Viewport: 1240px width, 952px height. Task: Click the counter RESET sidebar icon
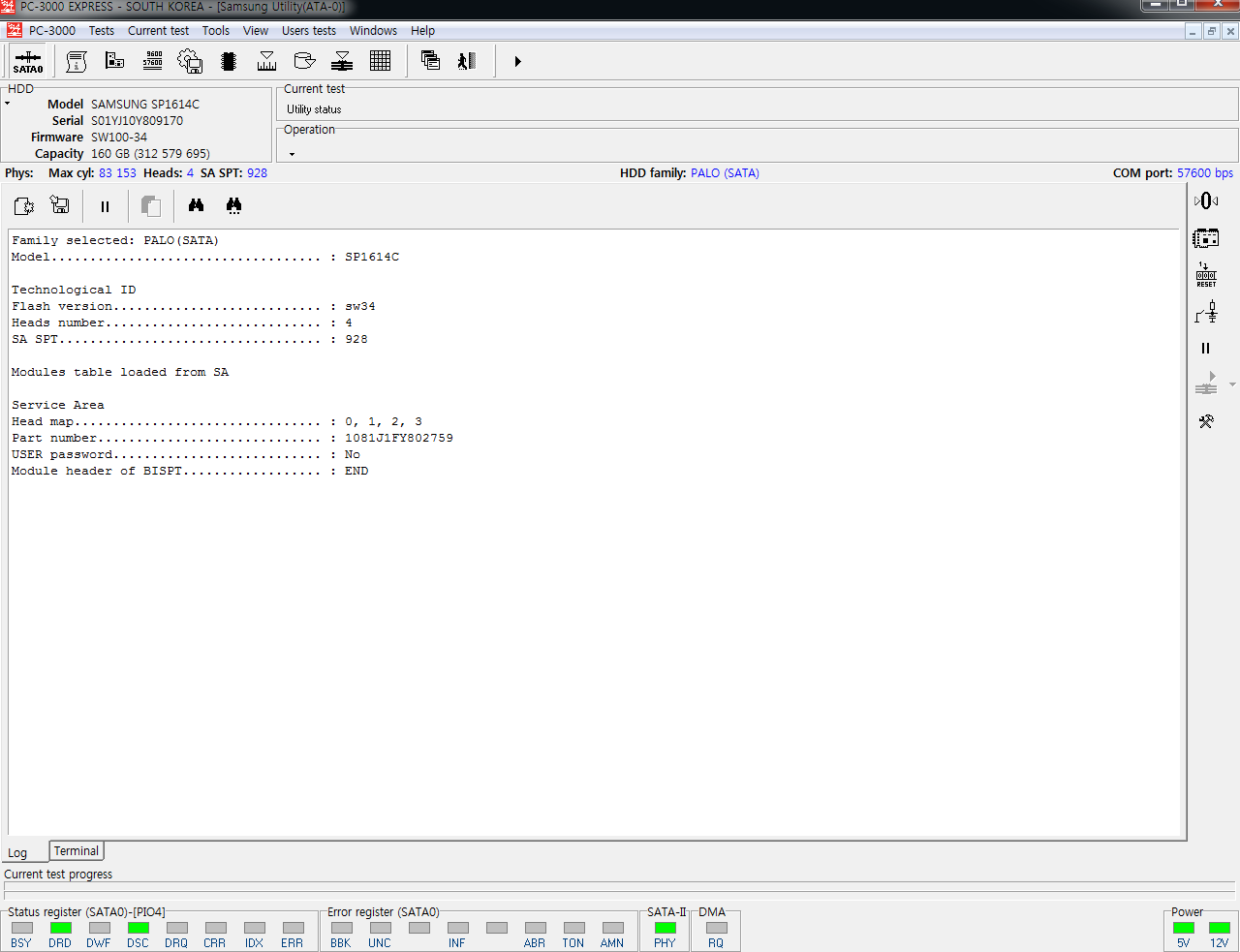[1206, 274]
